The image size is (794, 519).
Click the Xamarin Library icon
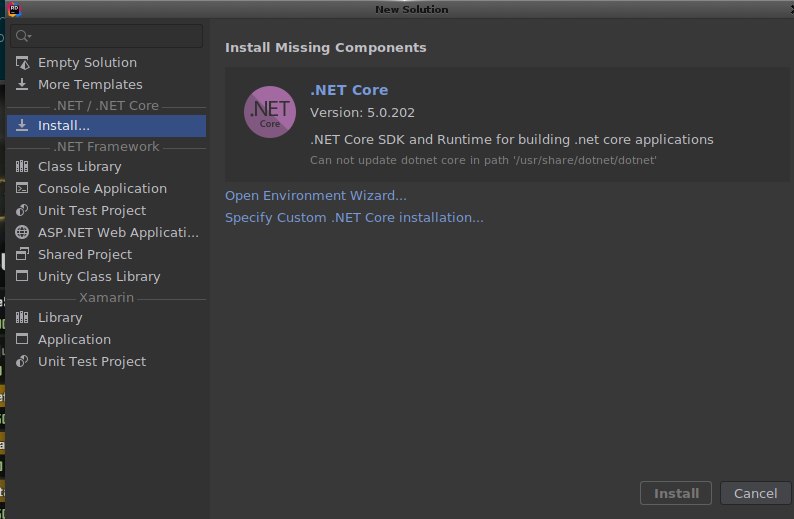[x=22, y=317]
